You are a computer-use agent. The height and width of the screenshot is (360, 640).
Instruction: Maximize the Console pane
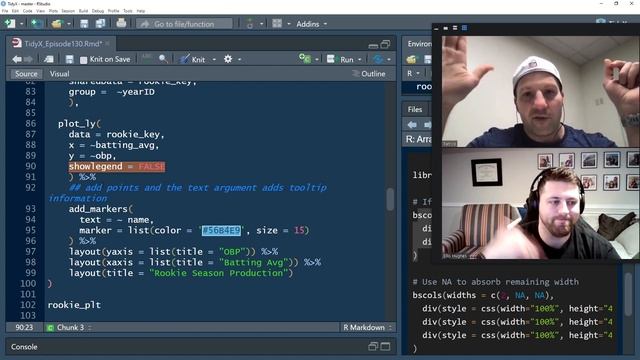385,347
